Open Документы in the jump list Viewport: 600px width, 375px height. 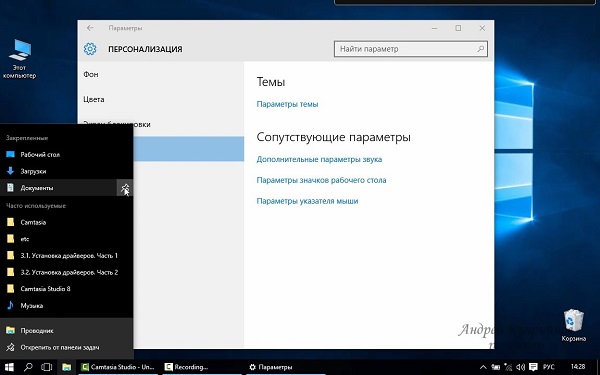tap(58, 188)
